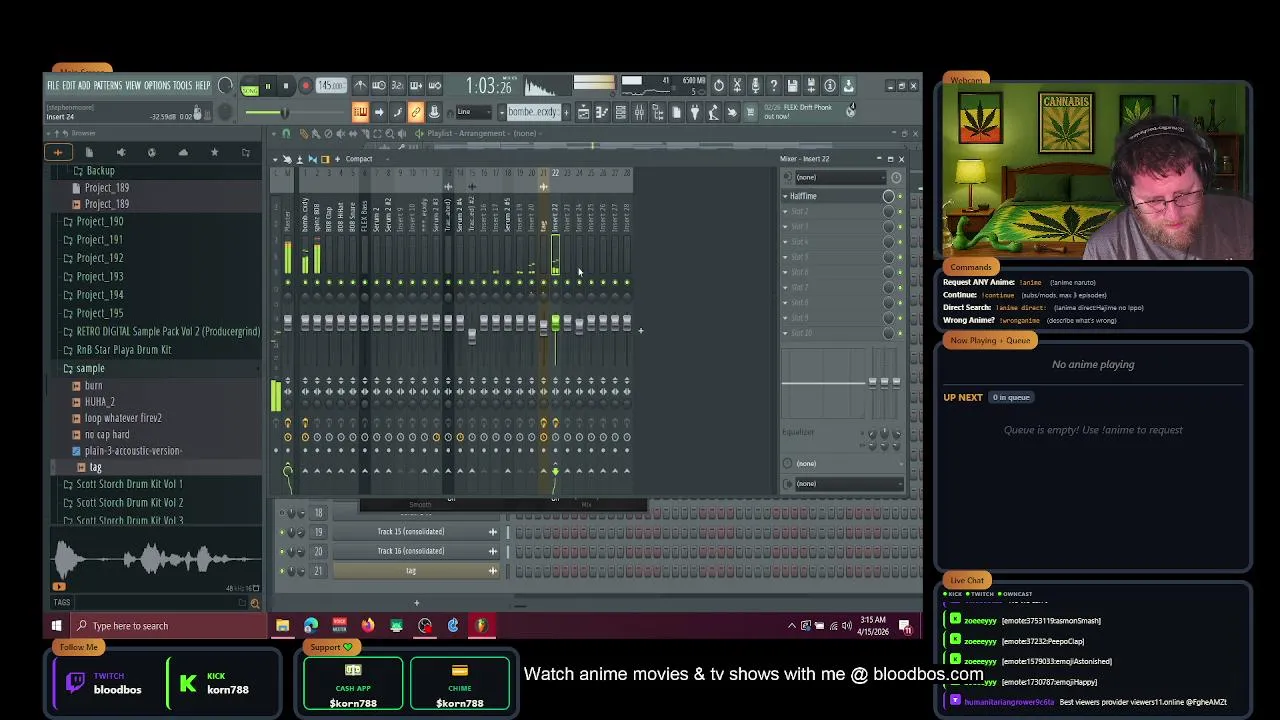Select the star favorites browser tab icon
The width and height of the screenshot is (1280, 720).
point(214,152)
